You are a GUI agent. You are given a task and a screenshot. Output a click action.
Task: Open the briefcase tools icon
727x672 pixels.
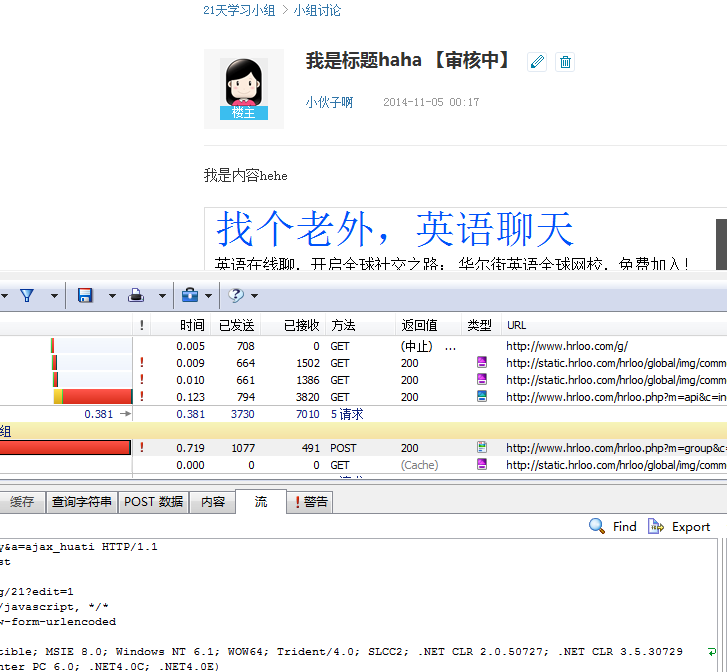tap(190, 295)
